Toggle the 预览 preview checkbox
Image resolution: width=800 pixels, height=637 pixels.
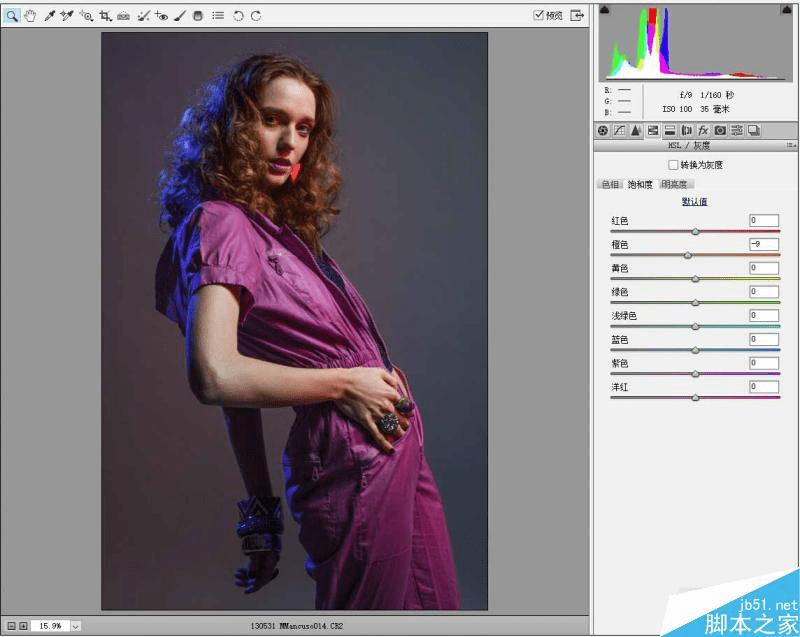(539, 15)
